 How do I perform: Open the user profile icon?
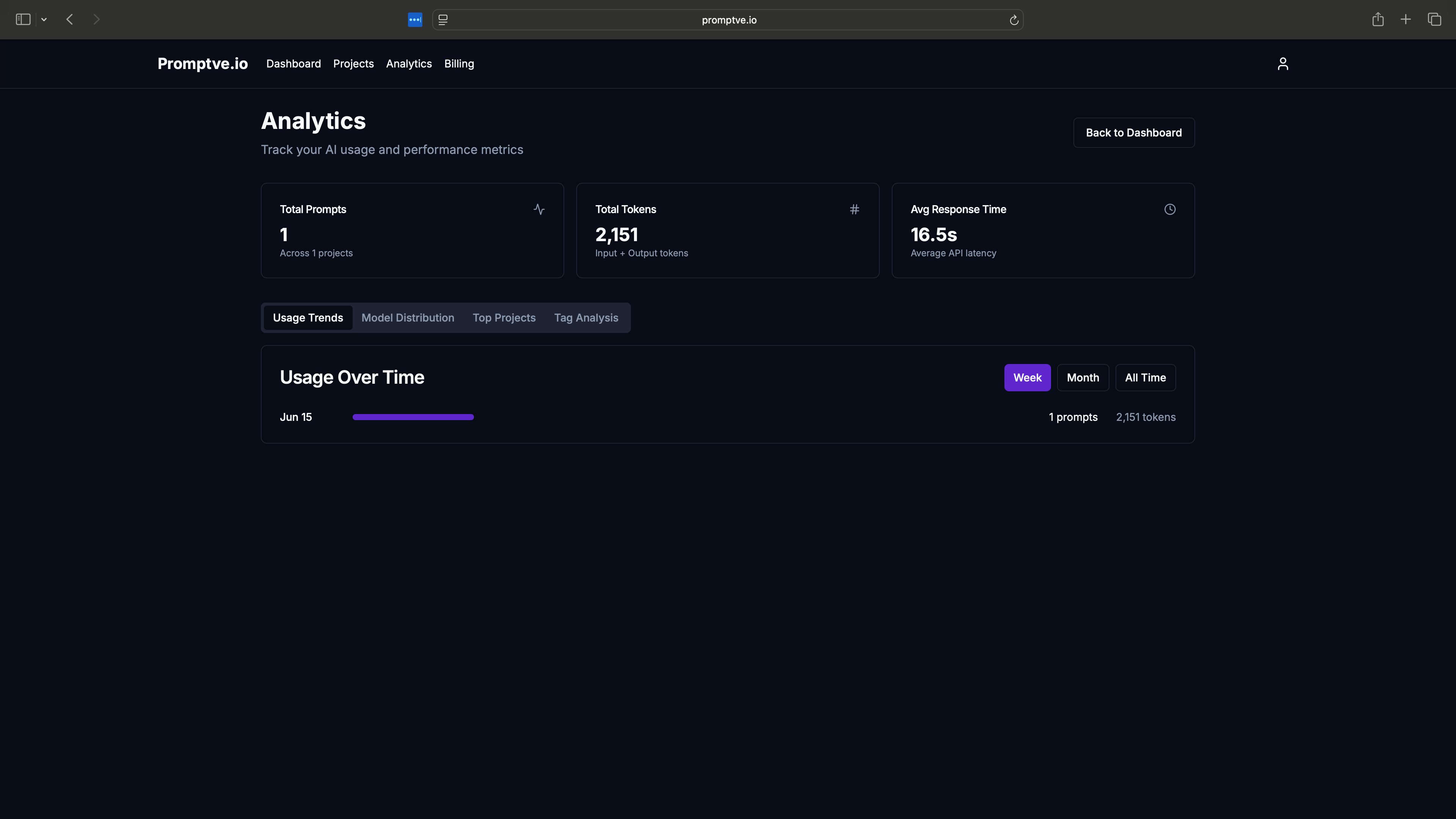[1282, 64]
